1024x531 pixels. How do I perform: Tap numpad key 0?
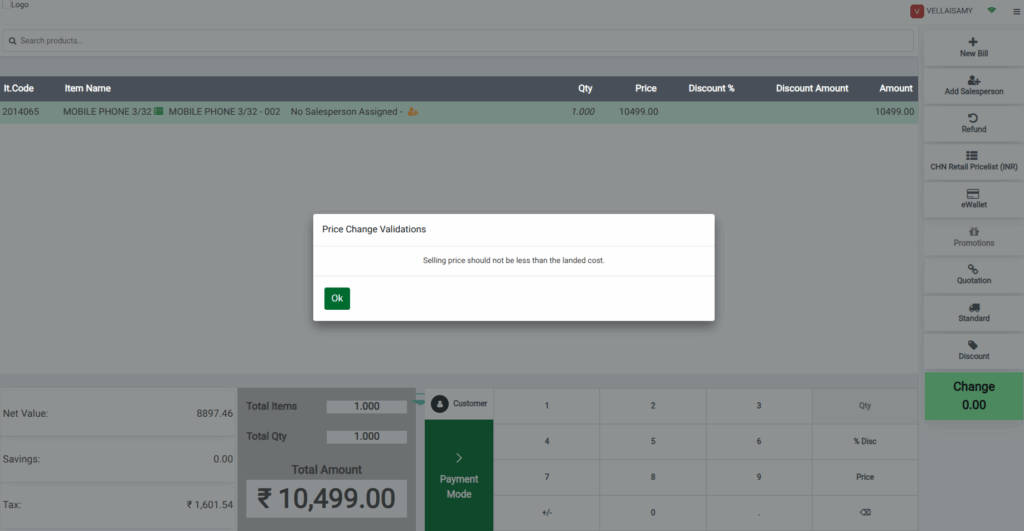click(x=652, y=513)
